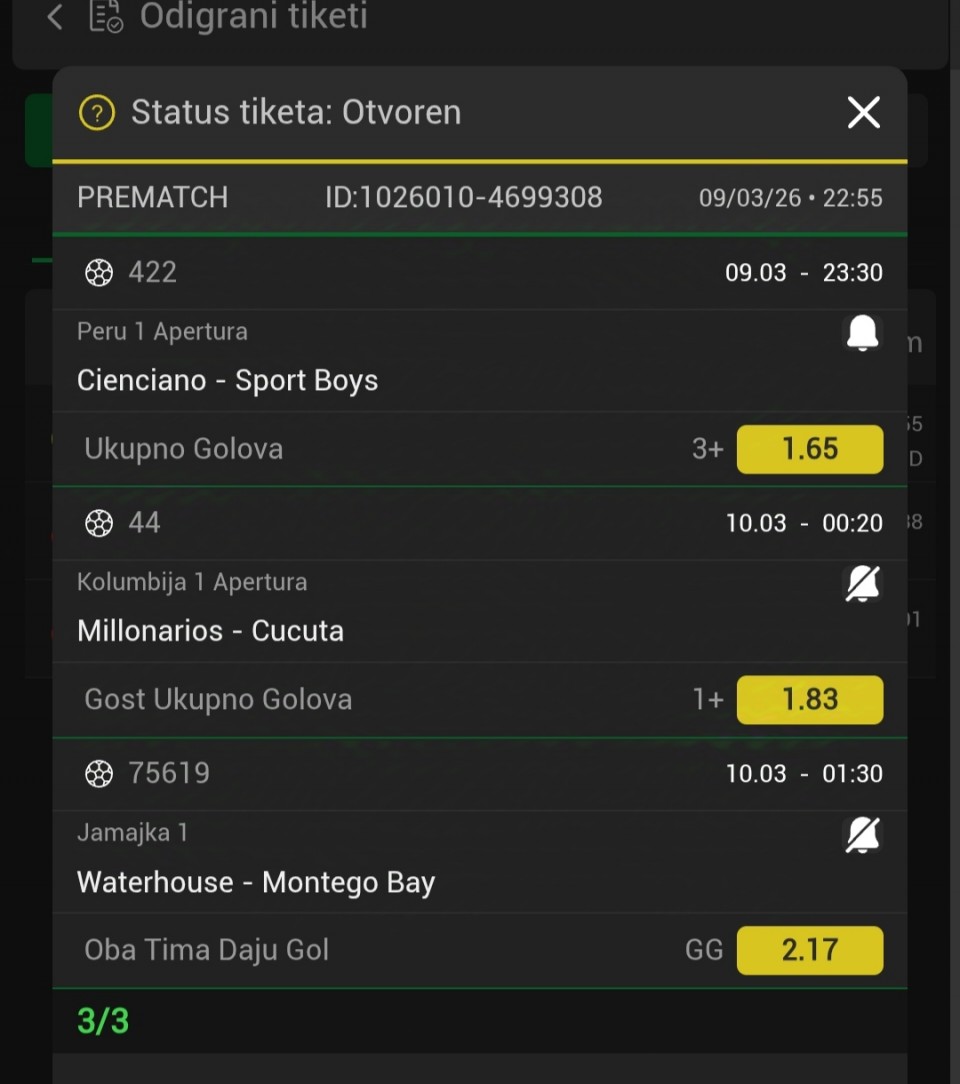Open the Waterhouse - Montego Bay match
This screenshot has width=960, height=1084.
point(256,882)
